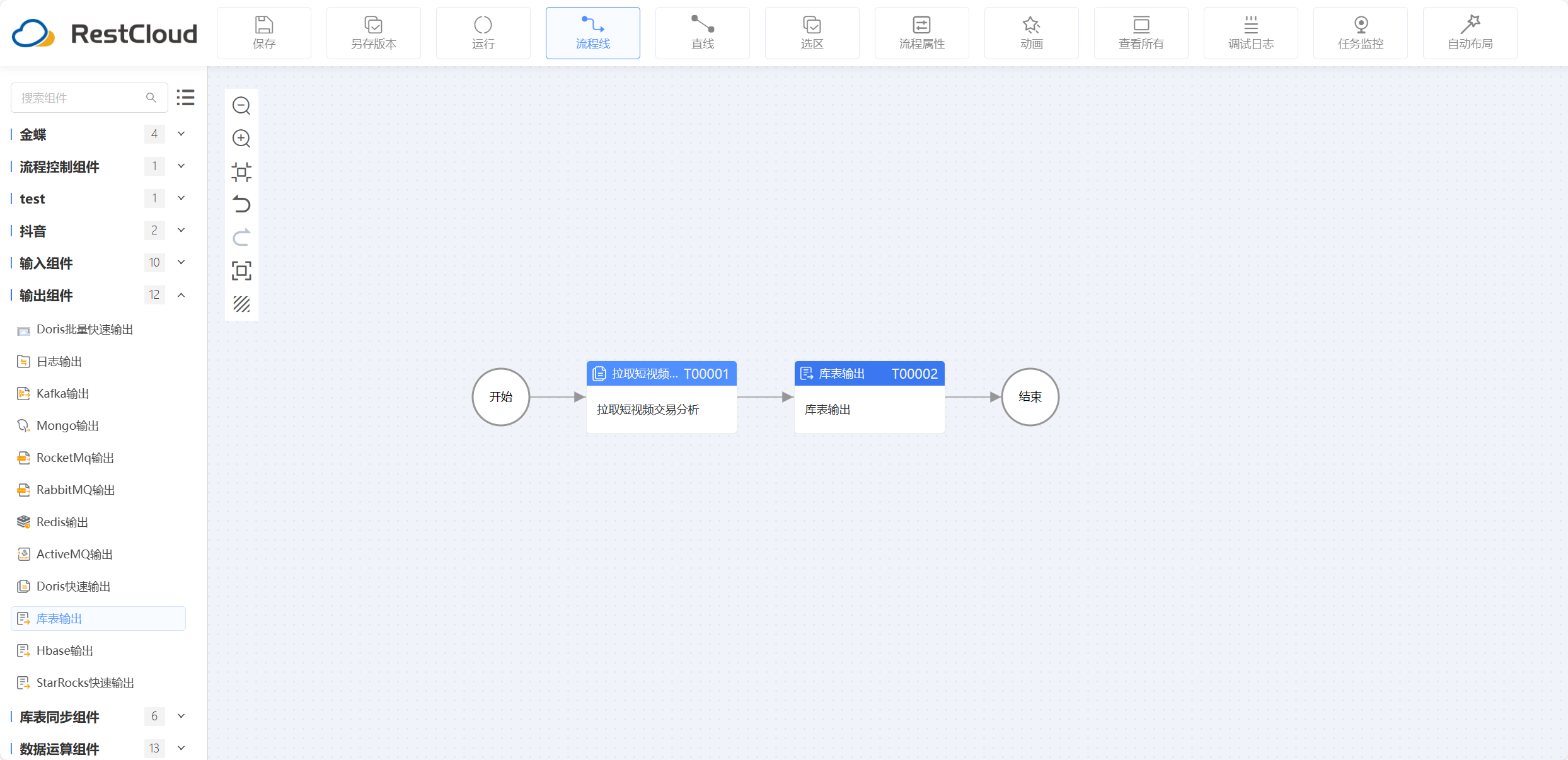Open 任务监控 task monitor
This screenshot has width=1568, height=760.
point(1360,33)
